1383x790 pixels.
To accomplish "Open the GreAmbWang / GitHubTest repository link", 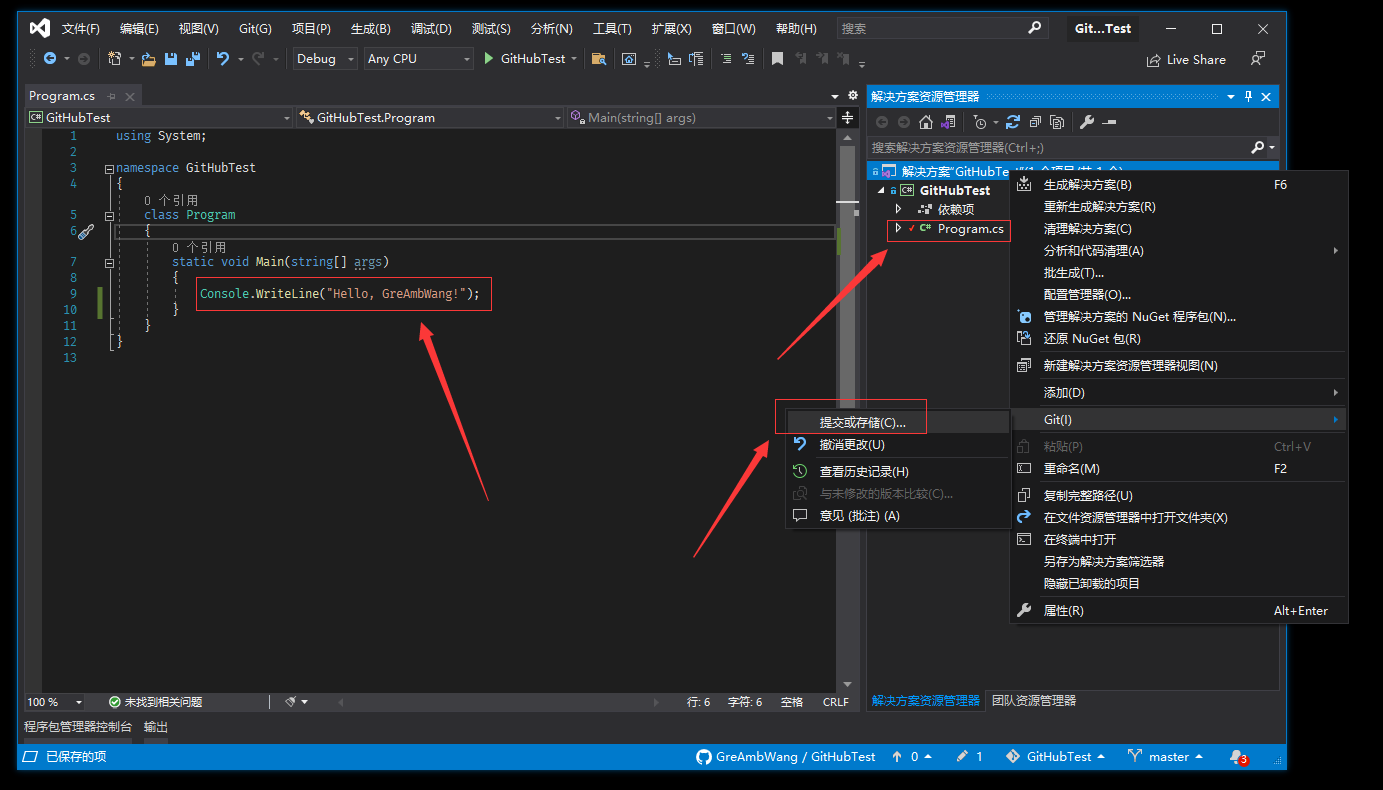I will point(795,757).
